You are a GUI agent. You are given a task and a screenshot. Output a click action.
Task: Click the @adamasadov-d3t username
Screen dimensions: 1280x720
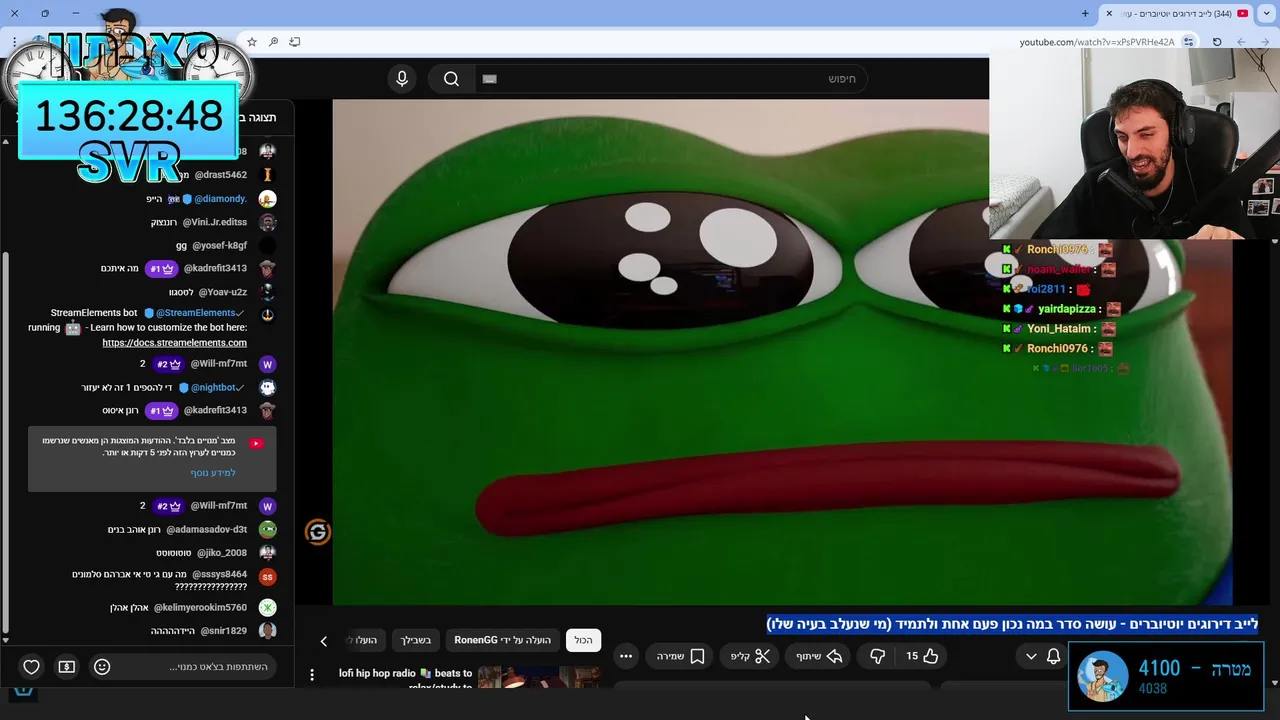click(206, 530)
